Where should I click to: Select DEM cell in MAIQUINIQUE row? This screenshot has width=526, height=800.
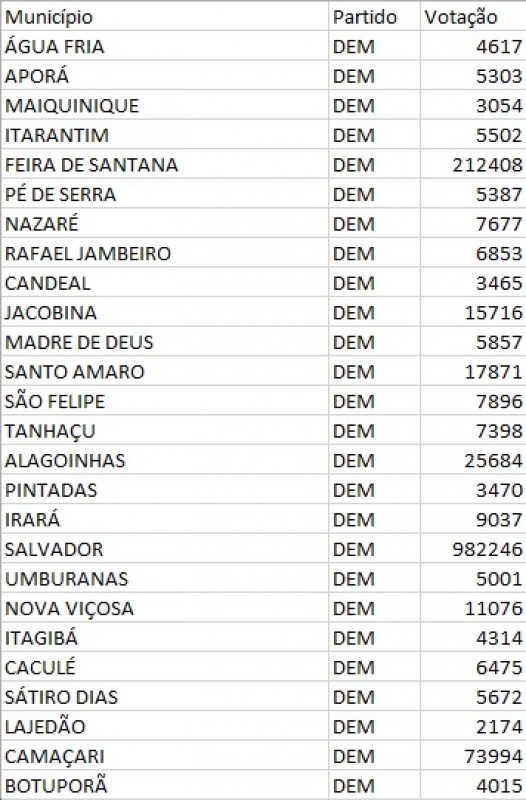click(x=374, y=105)
